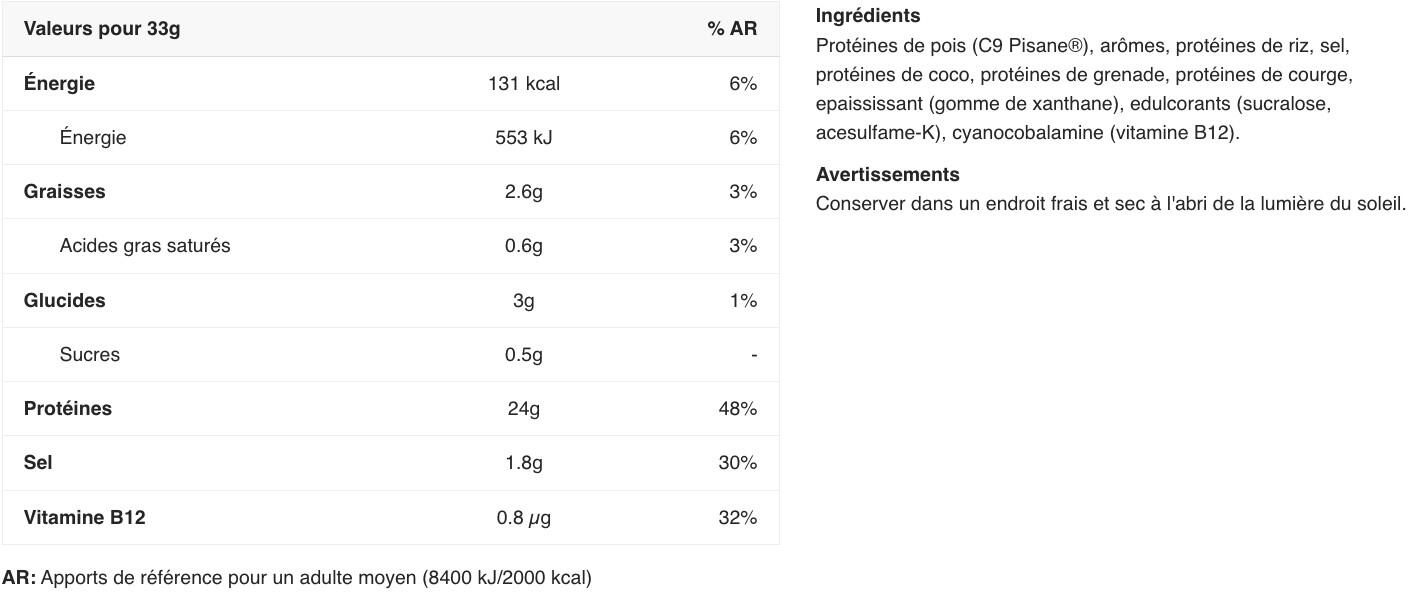The width and height of the screenshot is (1418, 600).
Task: Click the Ingrédients heading
Action: click(x=868, y=16)
